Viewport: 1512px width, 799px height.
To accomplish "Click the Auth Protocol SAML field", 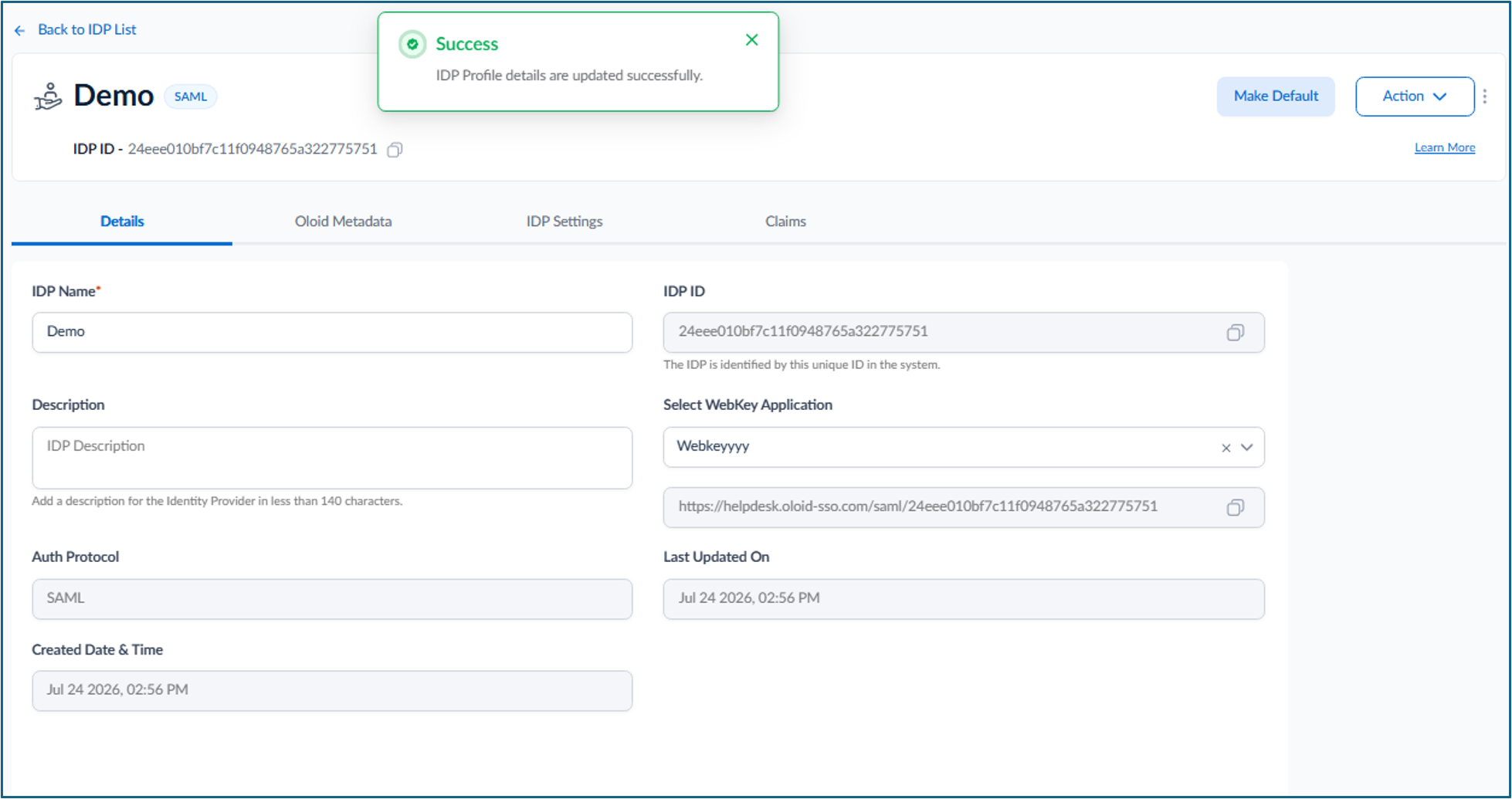I will coord(332,599).
